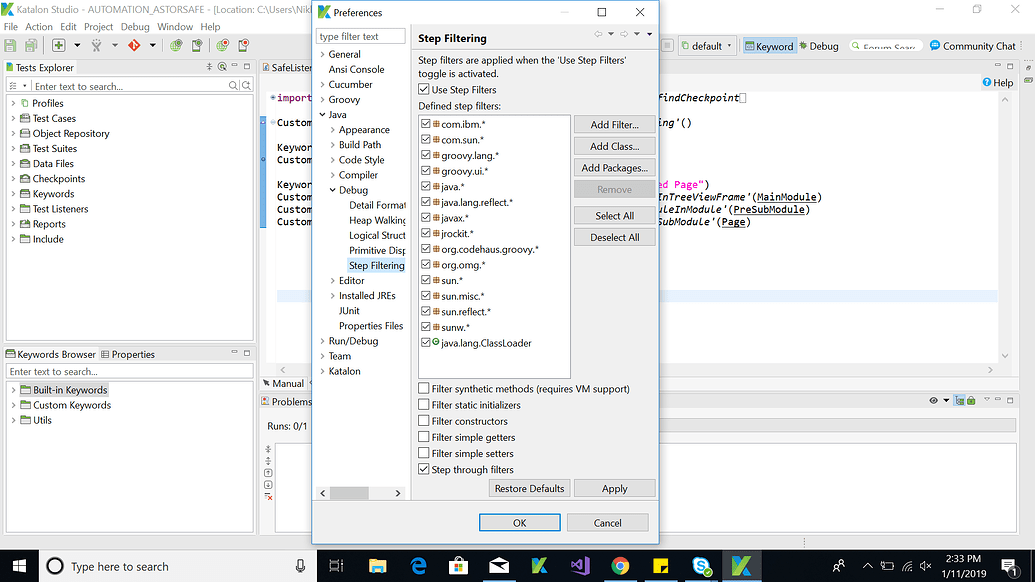Image resolution: width=1035 pixels, height=582 pixels.
Task: Open the default profile dropdown
Action: click(x=728, y=45)
